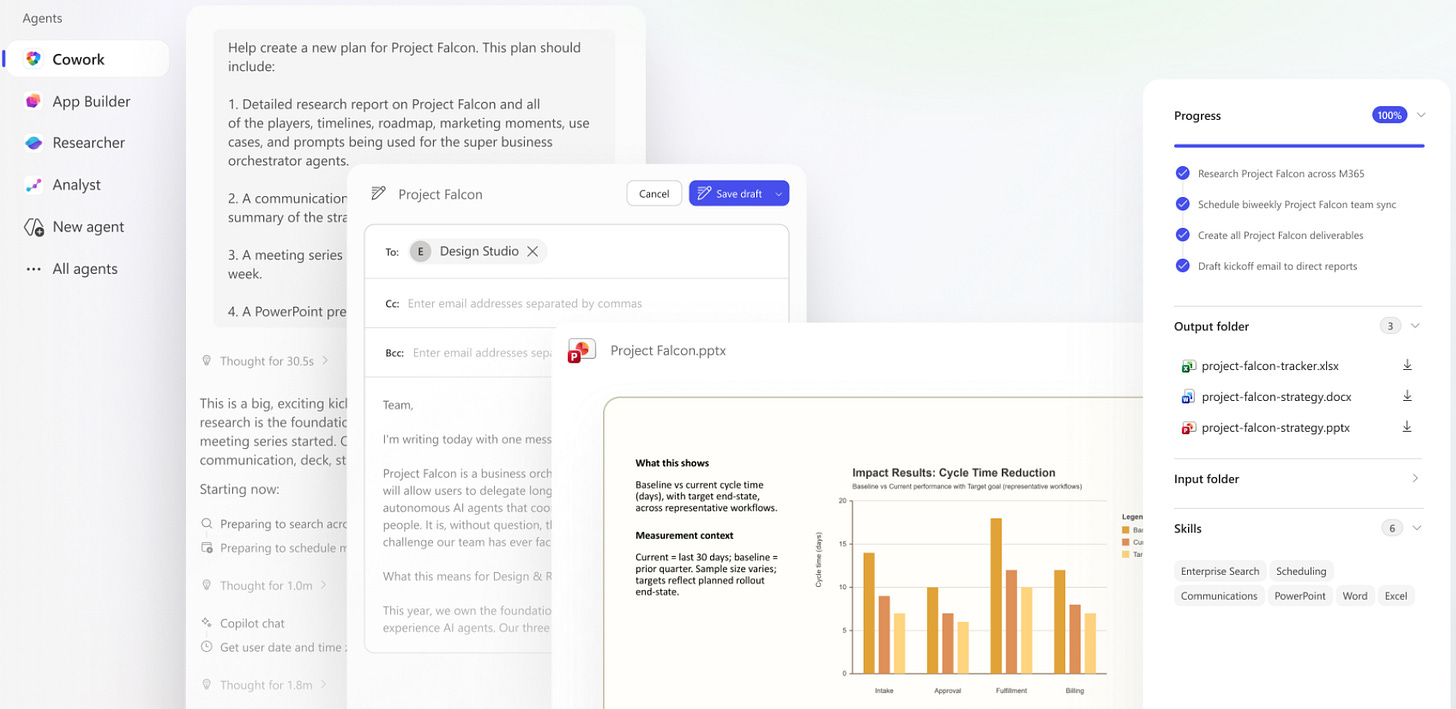Open project-falcon-strategy.pptx file
Screen dimensions: 1456x709
click(x=1275, y=428)
